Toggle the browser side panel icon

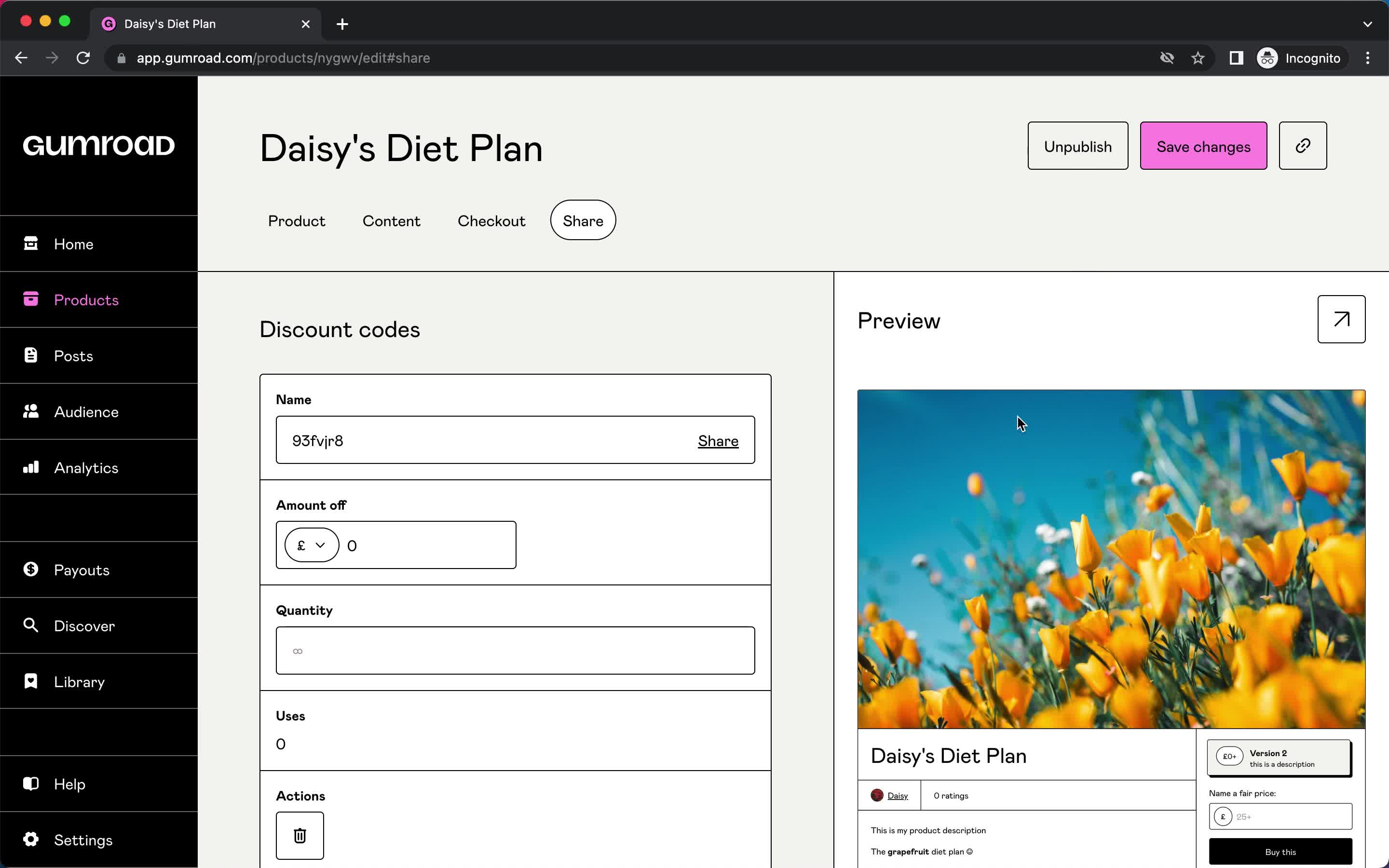(x=1236, y=58)
